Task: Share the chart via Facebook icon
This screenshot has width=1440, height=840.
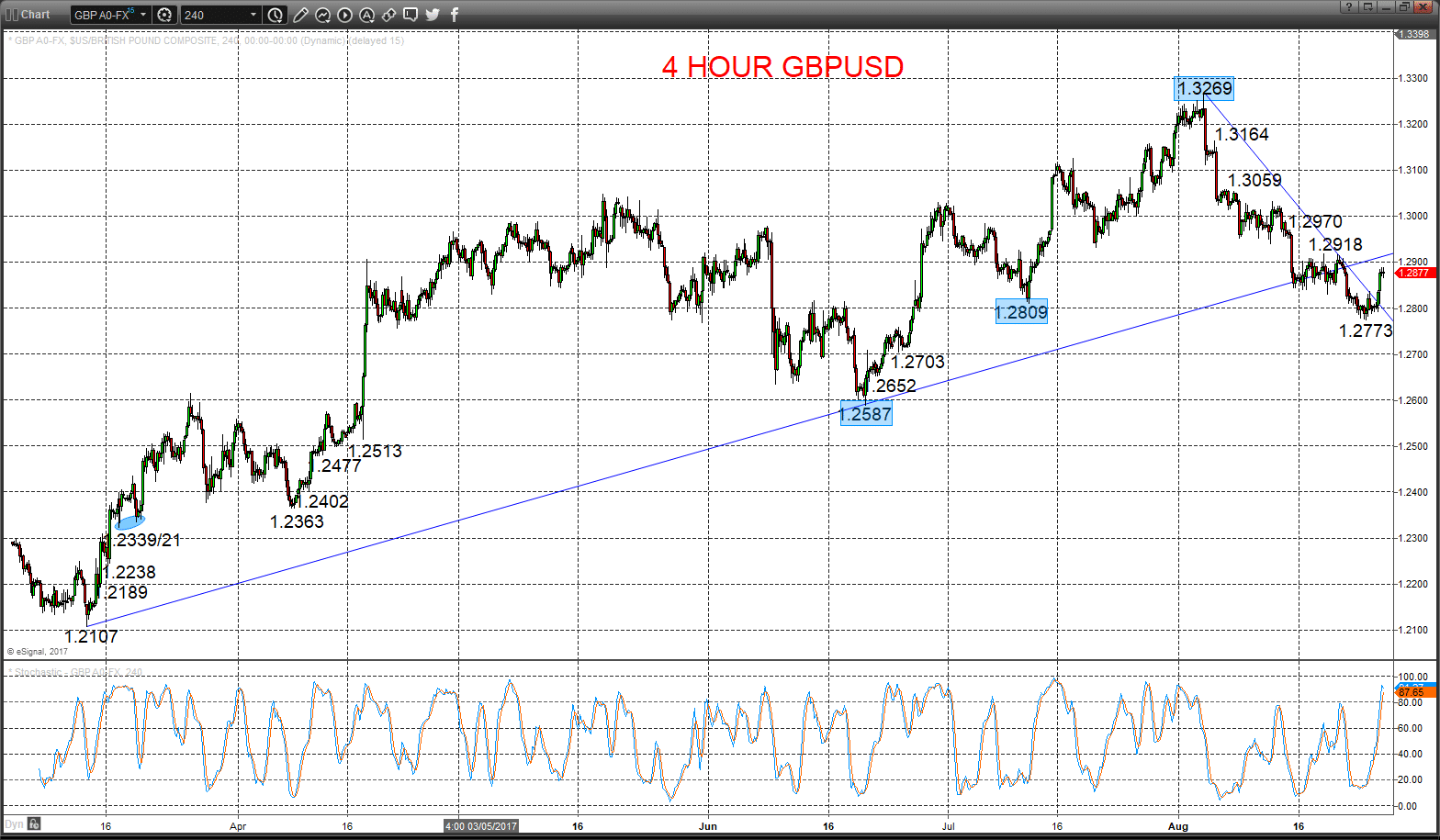Action: (x=455, y=15)
